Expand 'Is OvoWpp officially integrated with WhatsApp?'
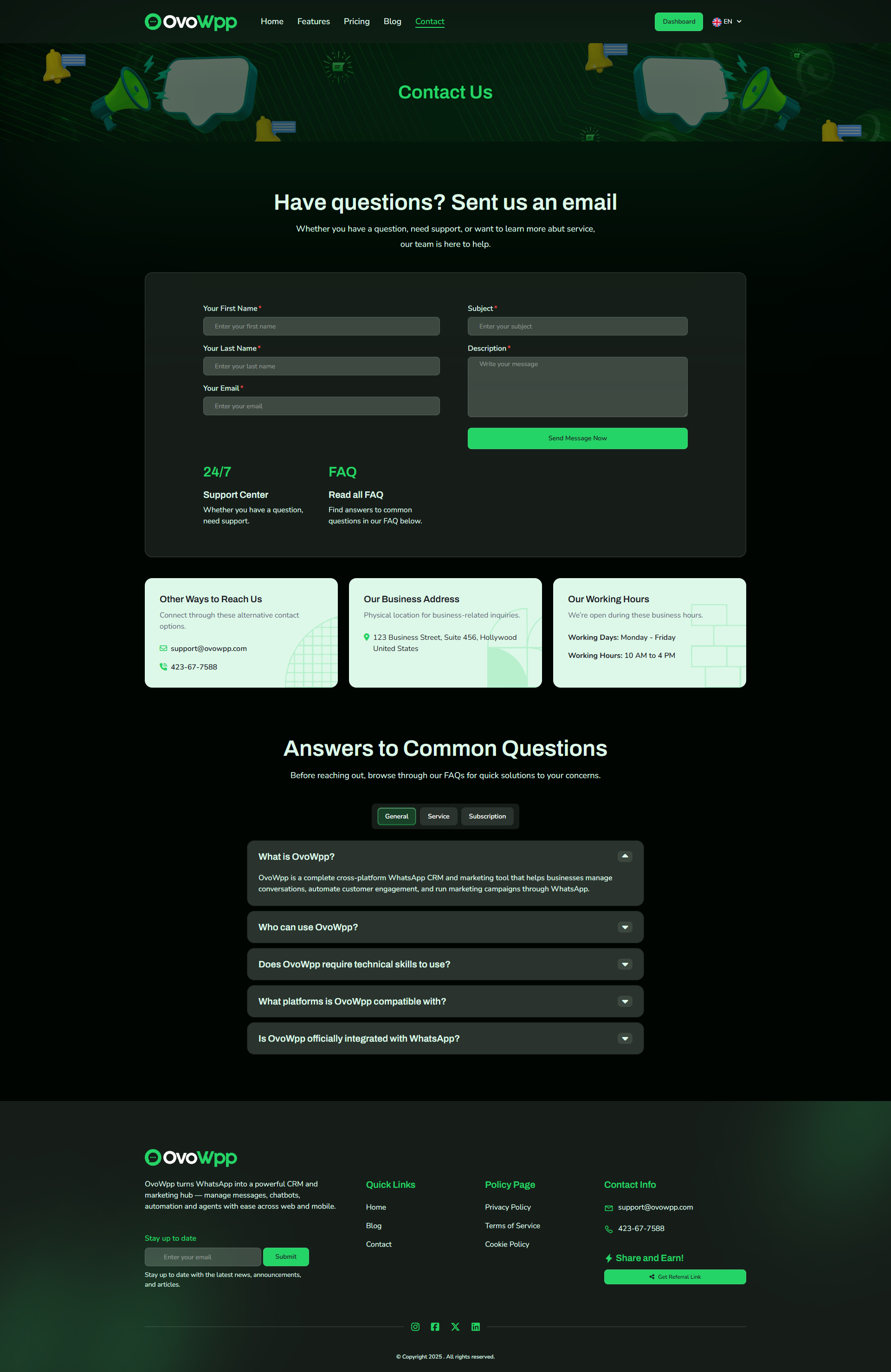This screenshot has height=1372, width=891. click(x=625, y=1038)
